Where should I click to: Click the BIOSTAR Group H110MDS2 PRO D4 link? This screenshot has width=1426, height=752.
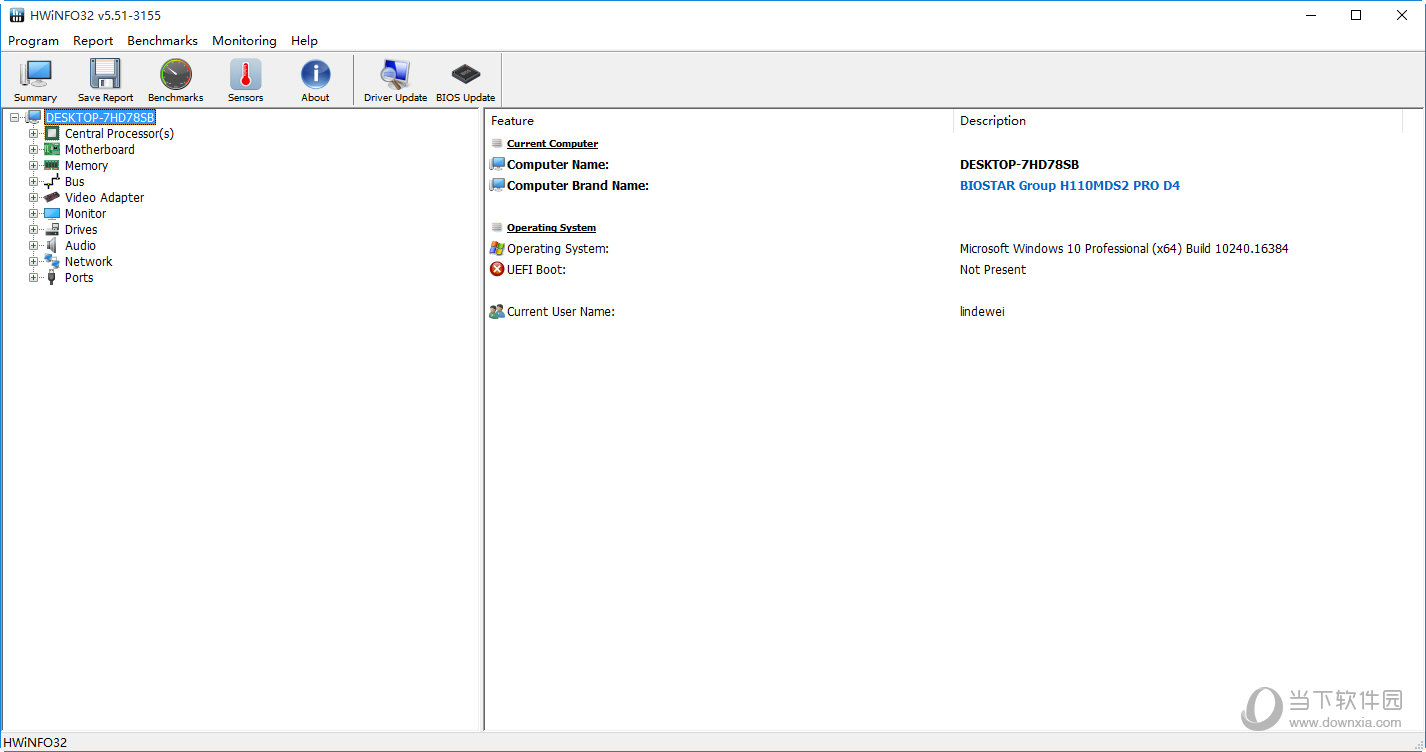click(1069, 185)
